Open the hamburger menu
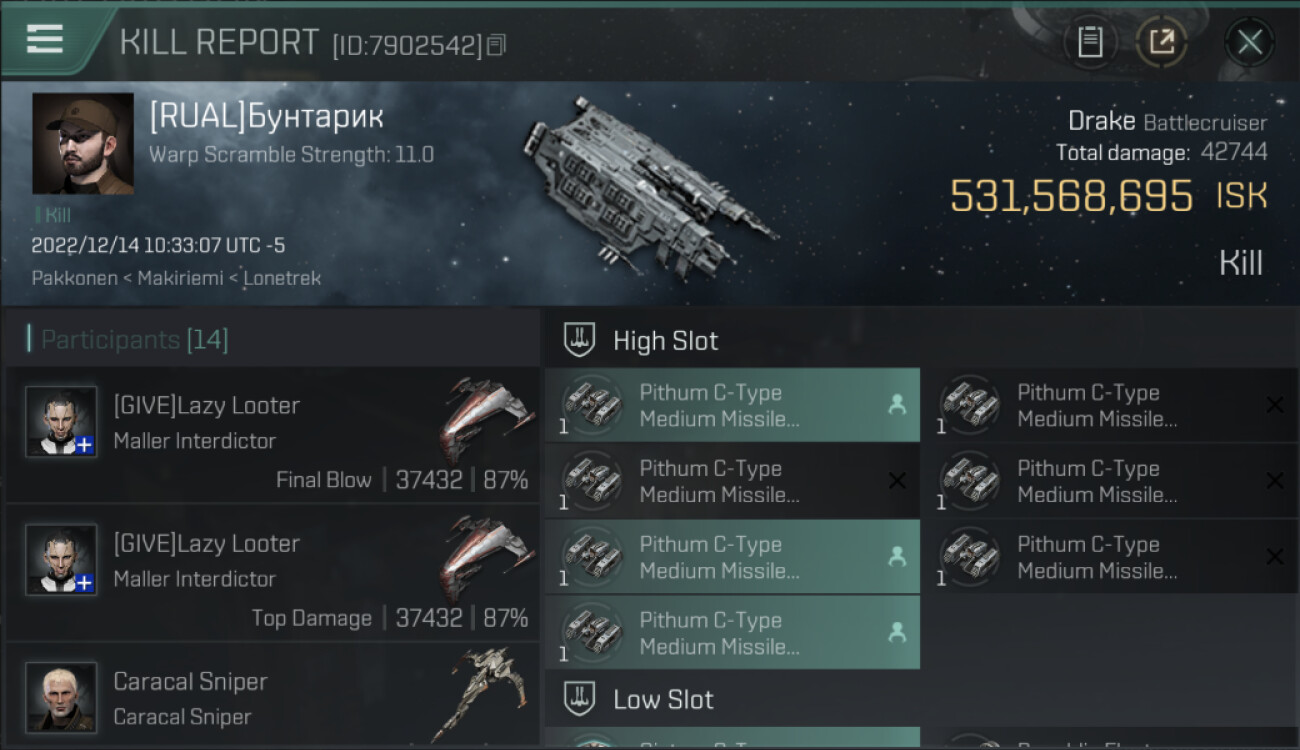 (45, 39)
